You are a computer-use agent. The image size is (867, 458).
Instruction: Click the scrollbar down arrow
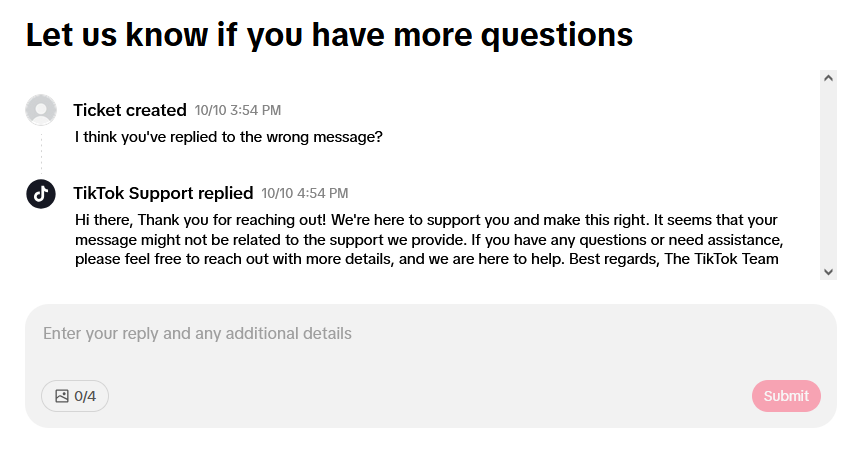tap(828, 271)
